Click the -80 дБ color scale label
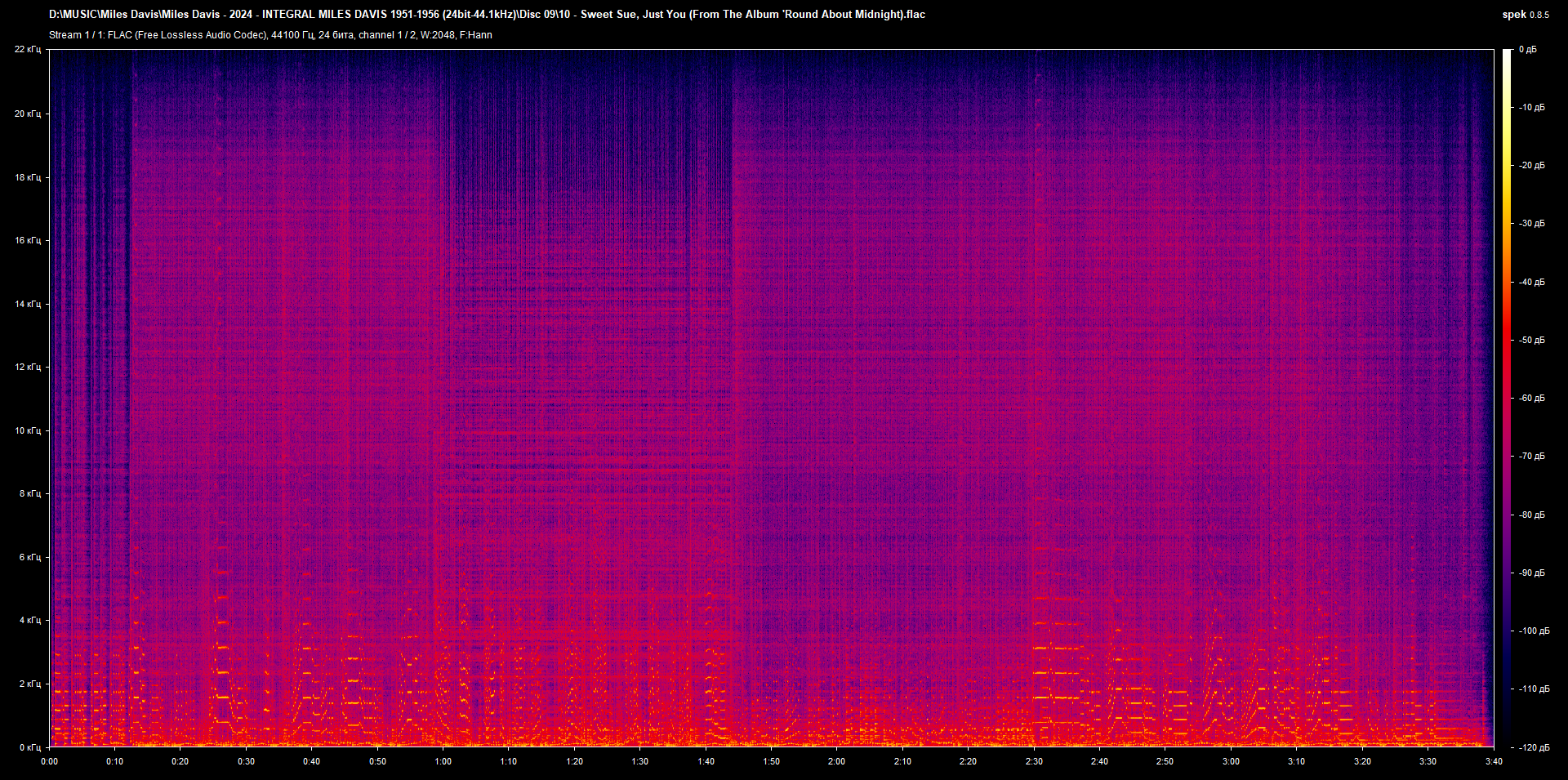 pos(1532,515)
